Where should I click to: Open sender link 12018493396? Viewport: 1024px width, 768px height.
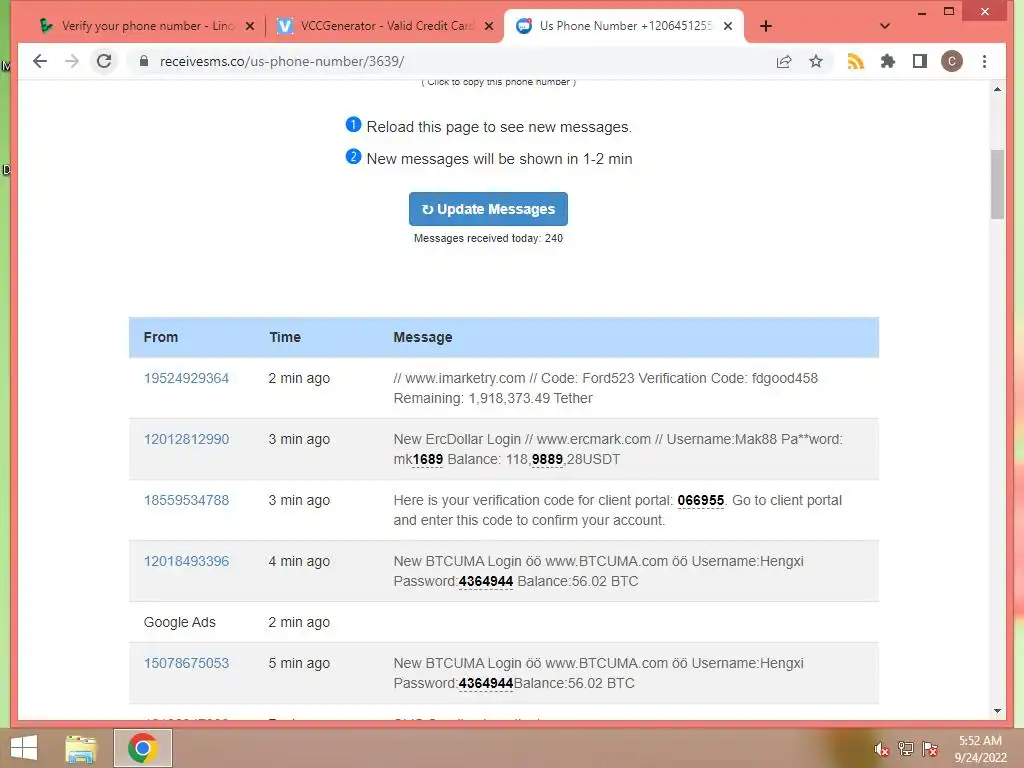(186, 561)
